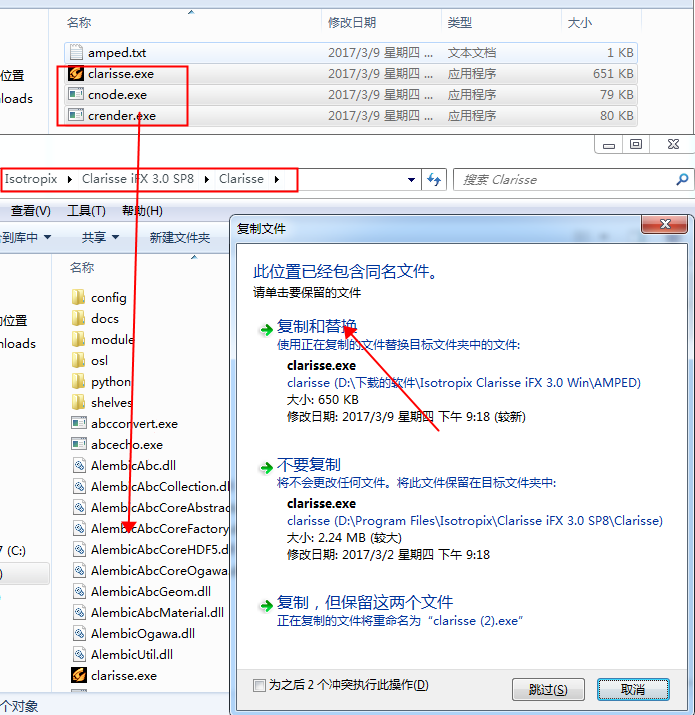Select AlembicAbcCollection.dll file icon
This screenshot has width=695, height=715.
tap(79, 486)
